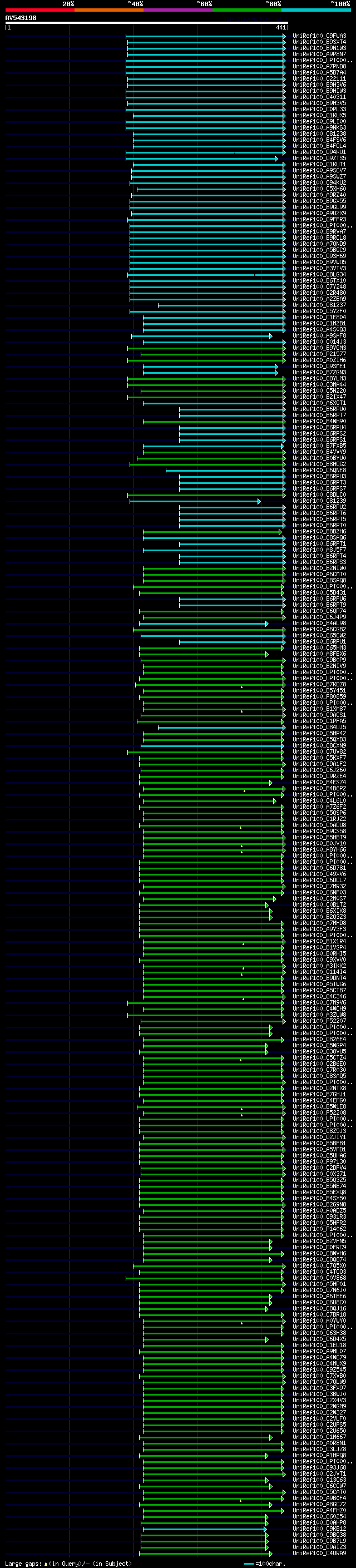Click the short cyan bar for UniRef100_O81237
The width and height of the screenshot is (356, 1568).
221,305
